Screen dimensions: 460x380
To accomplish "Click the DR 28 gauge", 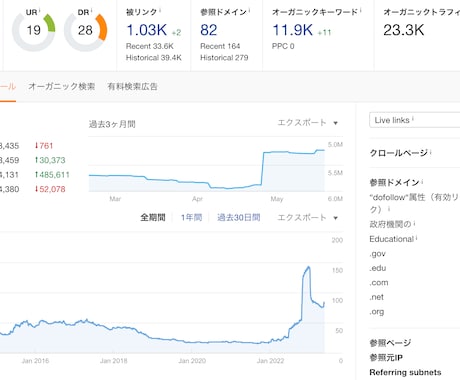I will pyautogui.click(x=85, y=30).
